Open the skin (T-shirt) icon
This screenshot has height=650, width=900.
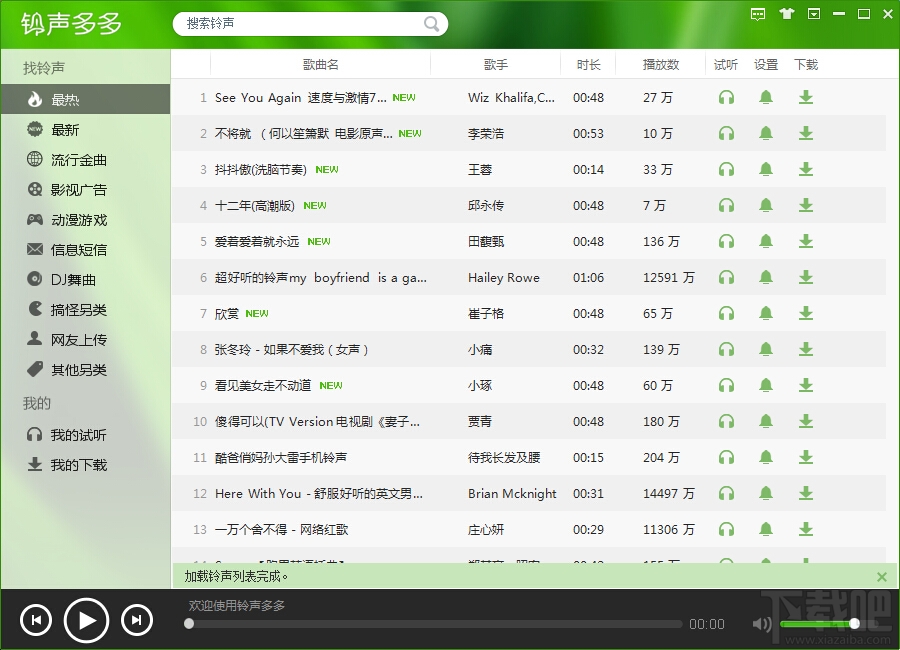pyautogui.click(x=786, y=14)
